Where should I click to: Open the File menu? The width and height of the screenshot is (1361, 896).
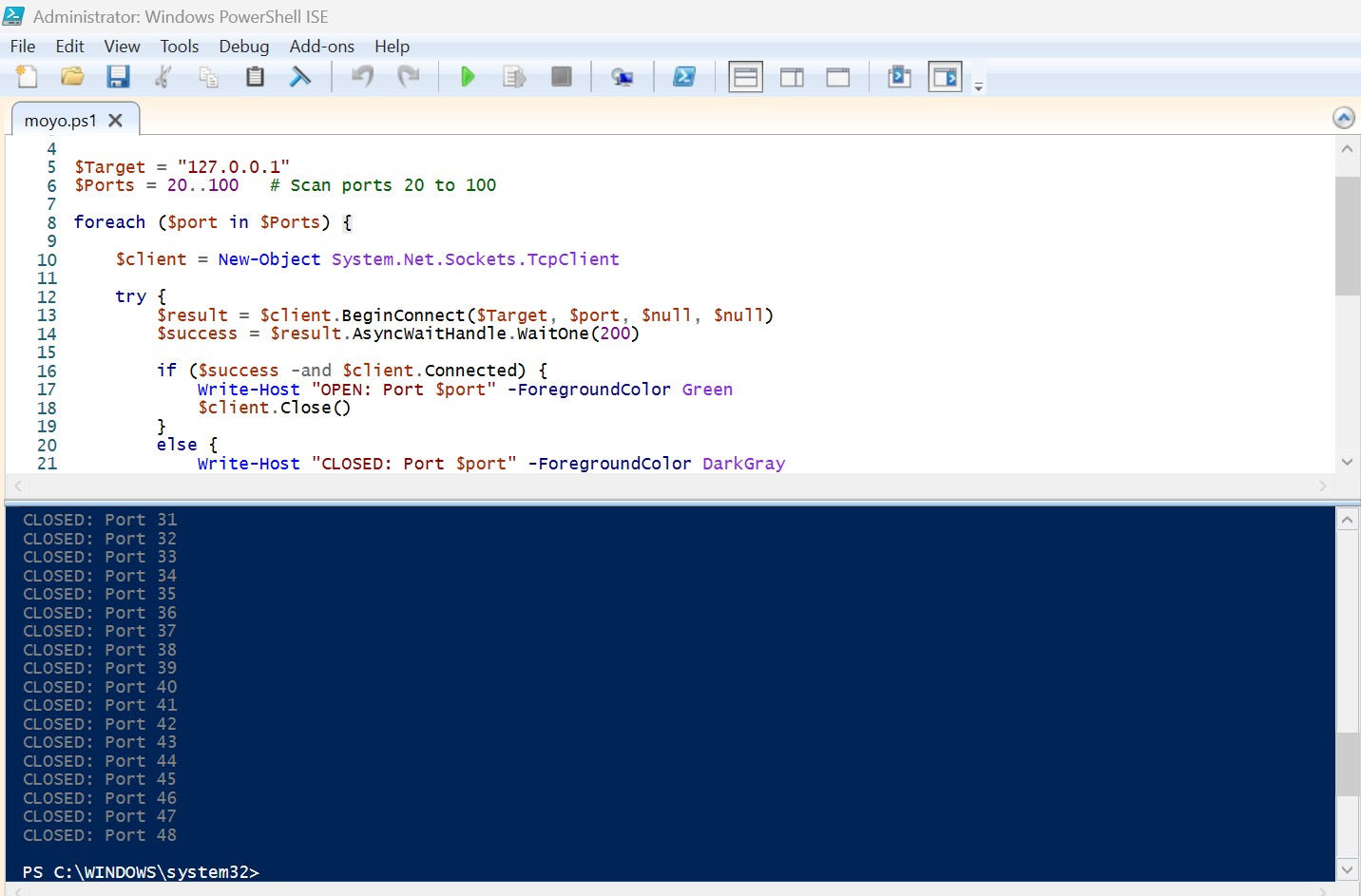click(x=23, y=47)
